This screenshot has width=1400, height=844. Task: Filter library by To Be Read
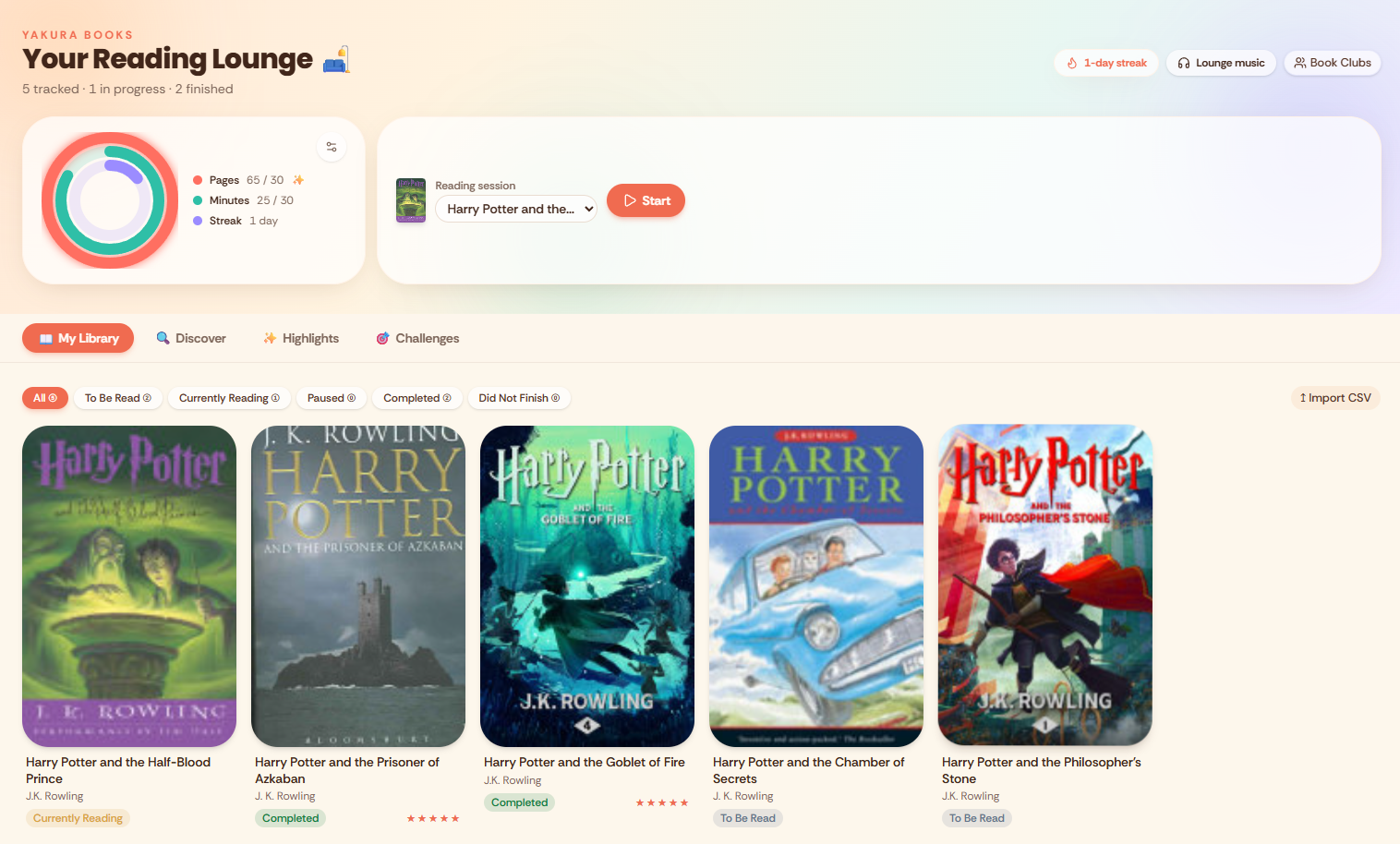pyautogui.click(x=118, y=398)
